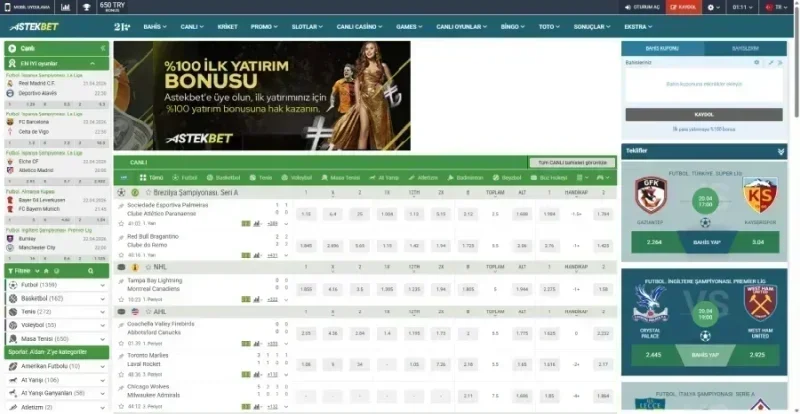The height and width of the screenshot is (414, 800).
Task: Click Bahis Yap on Gaziantep vs Kayserispor card
Action: (706, 242)
